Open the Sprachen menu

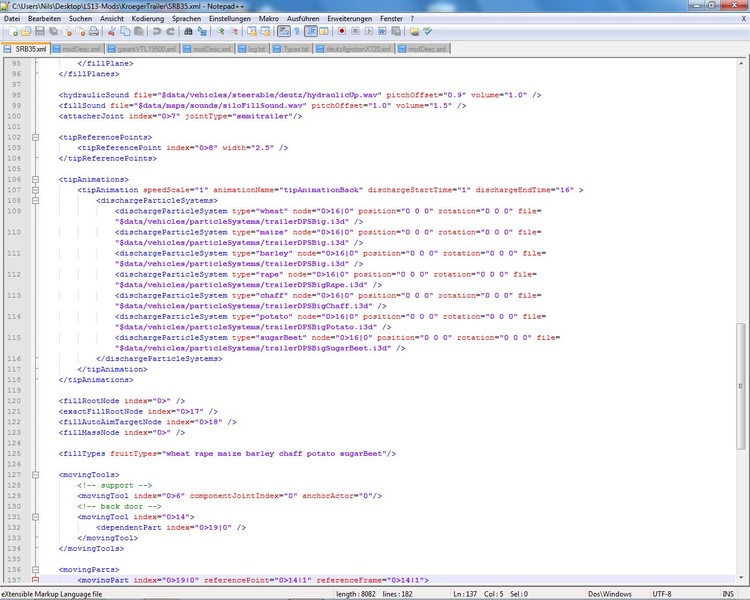[187, 19]
